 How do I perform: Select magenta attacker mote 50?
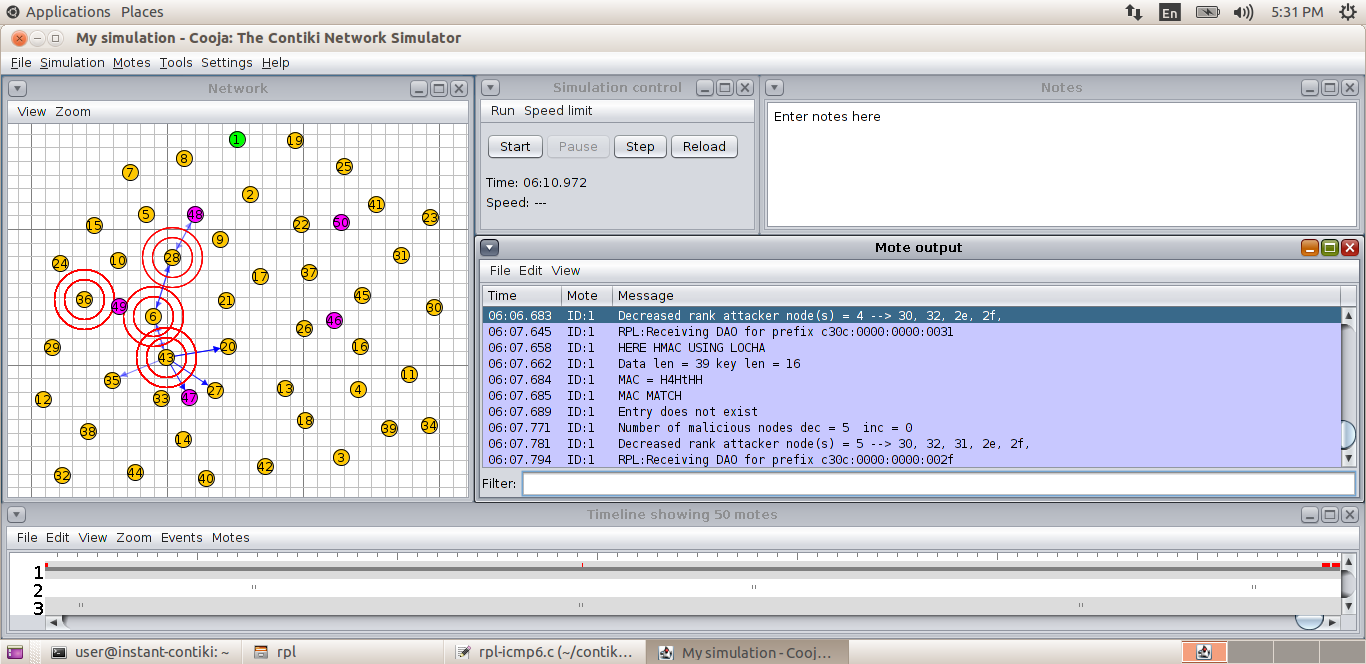point(341,222)
